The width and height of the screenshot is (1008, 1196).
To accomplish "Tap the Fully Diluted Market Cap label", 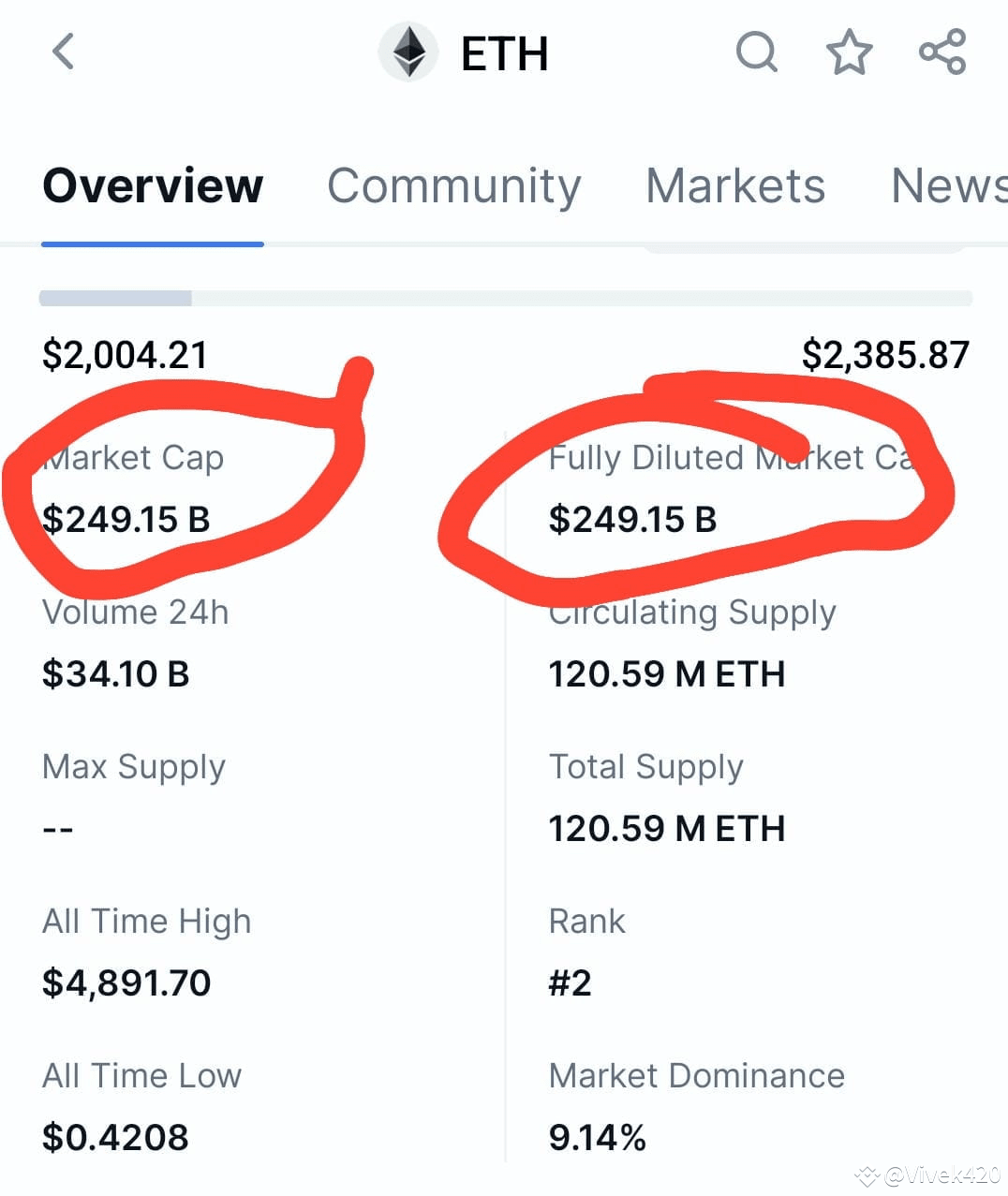I will 730,458.
